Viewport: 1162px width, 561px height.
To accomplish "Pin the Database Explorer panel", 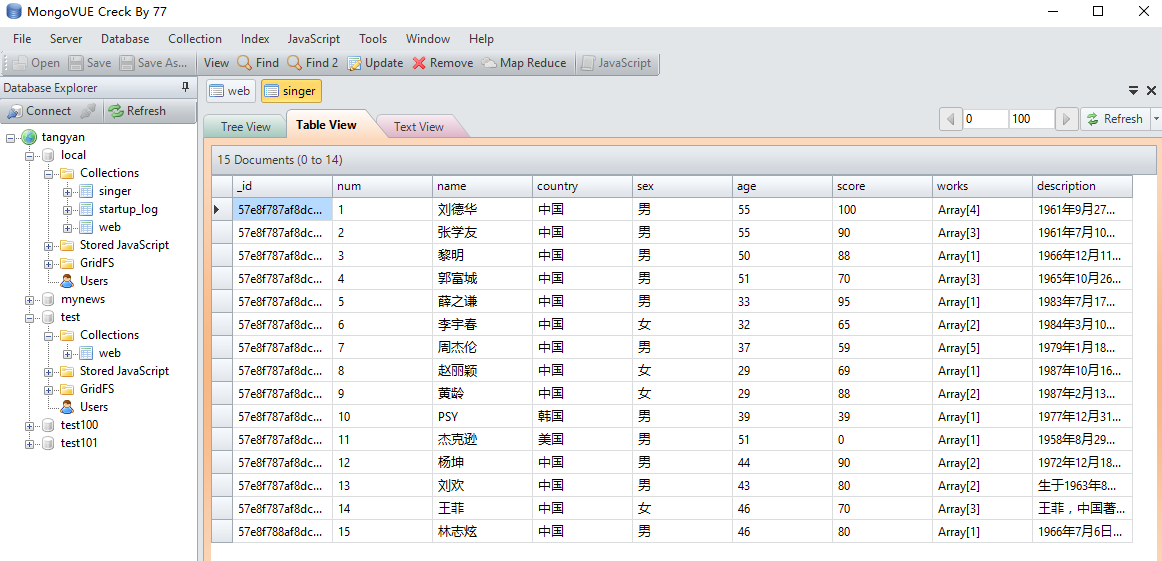I will pyautogui.click(x=185, y=87).
